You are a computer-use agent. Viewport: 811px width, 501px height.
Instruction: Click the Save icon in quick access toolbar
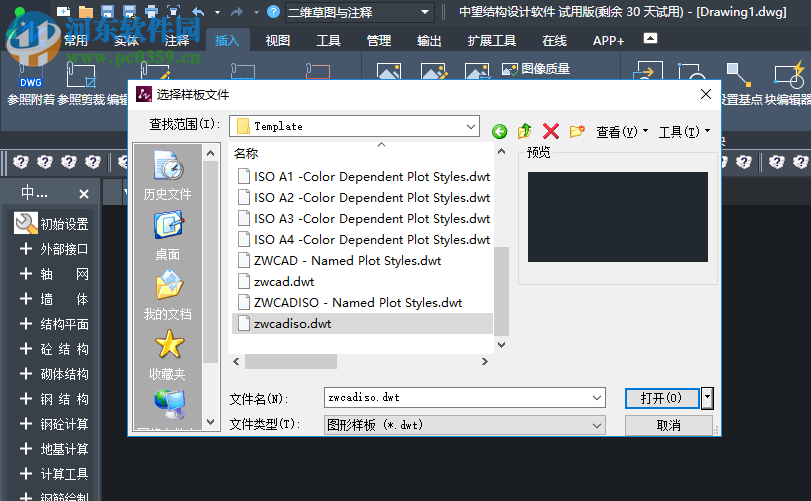coord(108,12)
